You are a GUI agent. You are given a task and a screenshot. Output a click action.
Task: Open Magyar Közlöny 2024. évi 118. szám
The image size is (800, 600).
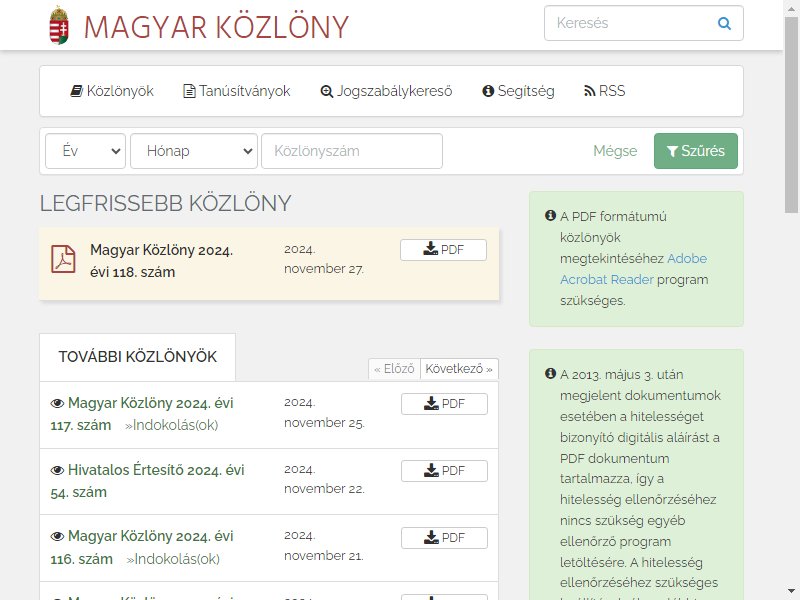coord(162,261)
